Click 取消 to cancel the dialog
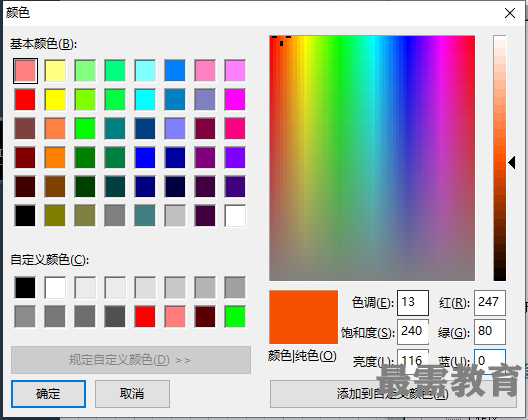Viewport: 528px width, 420px height. pyautogui.click(x=132, y=394)
